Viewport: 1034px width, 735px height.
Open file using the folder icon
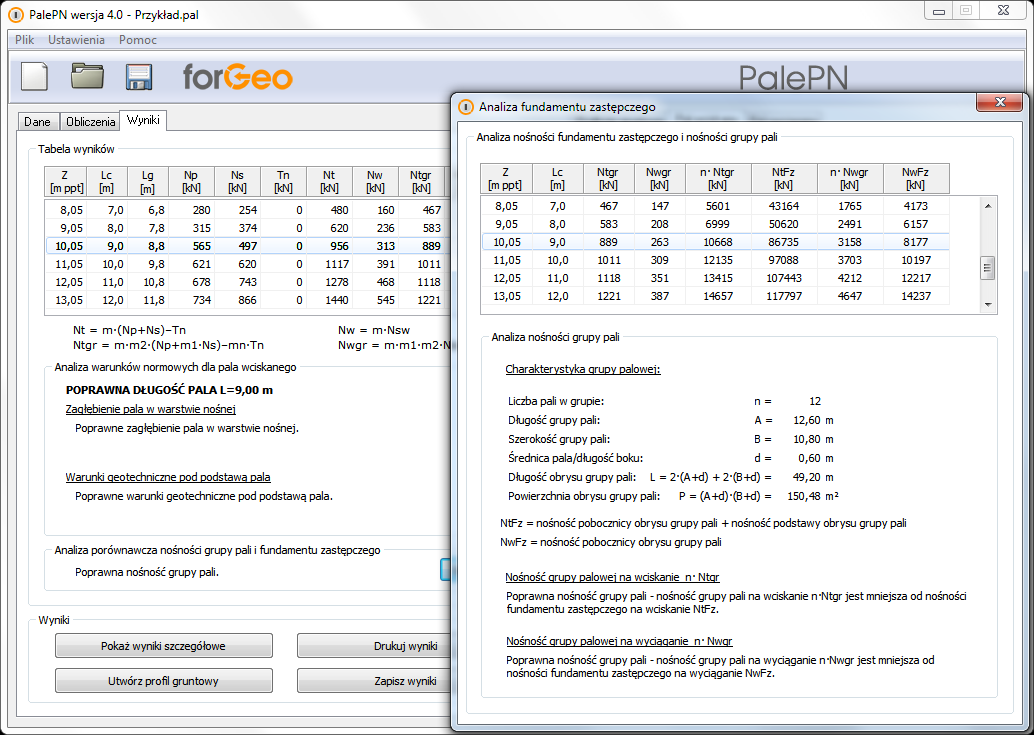[88, 76]
